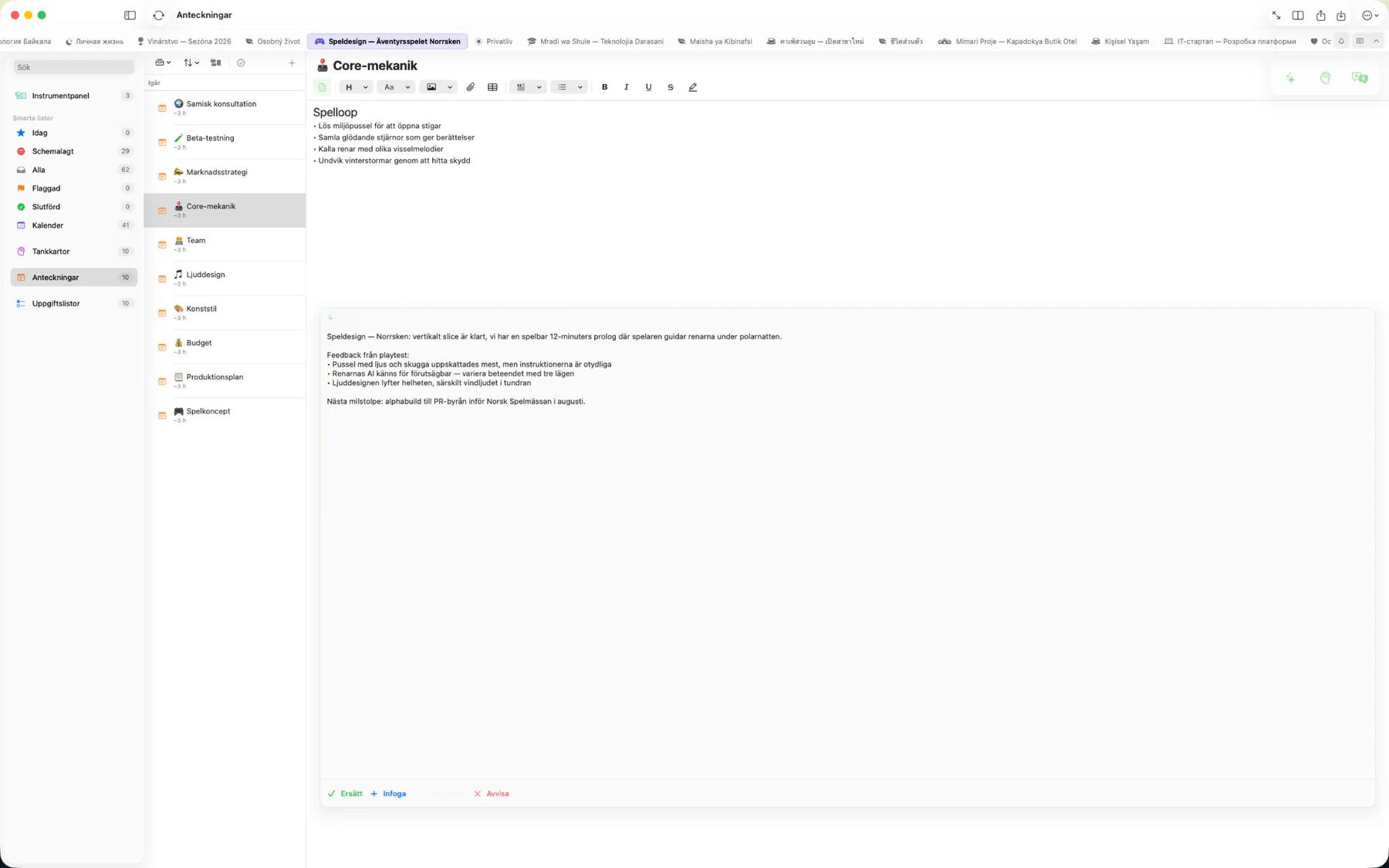Open Kalender in sidebar
This screenshot has width=1389, height=868.
(73, 225)
